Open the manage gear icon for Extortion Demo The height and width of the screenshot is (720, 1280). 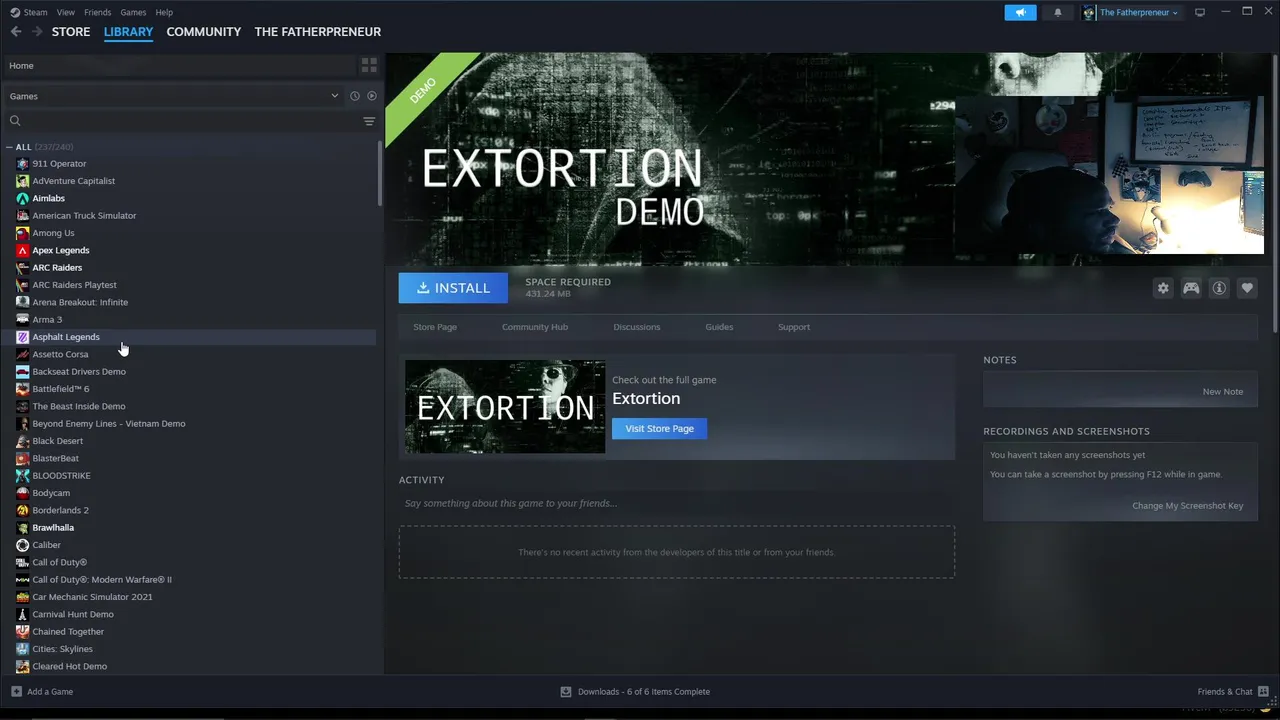[x=1163, y=288]
